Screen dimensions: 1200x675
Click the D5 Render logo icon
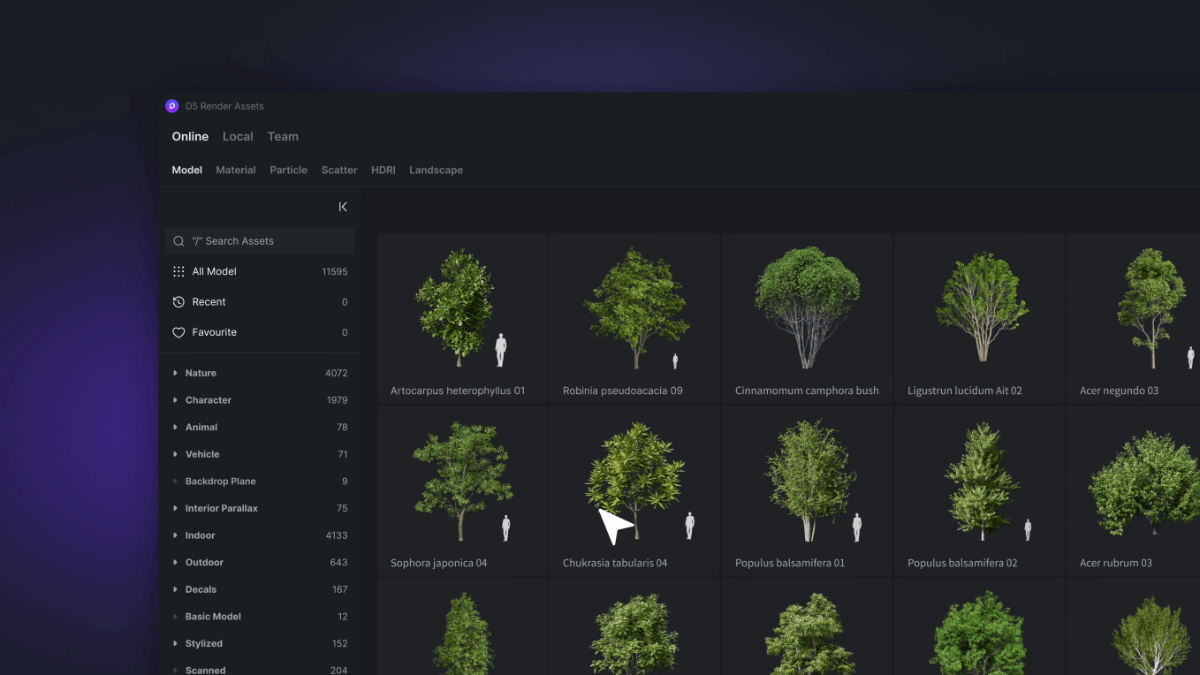tap(170, 105)
